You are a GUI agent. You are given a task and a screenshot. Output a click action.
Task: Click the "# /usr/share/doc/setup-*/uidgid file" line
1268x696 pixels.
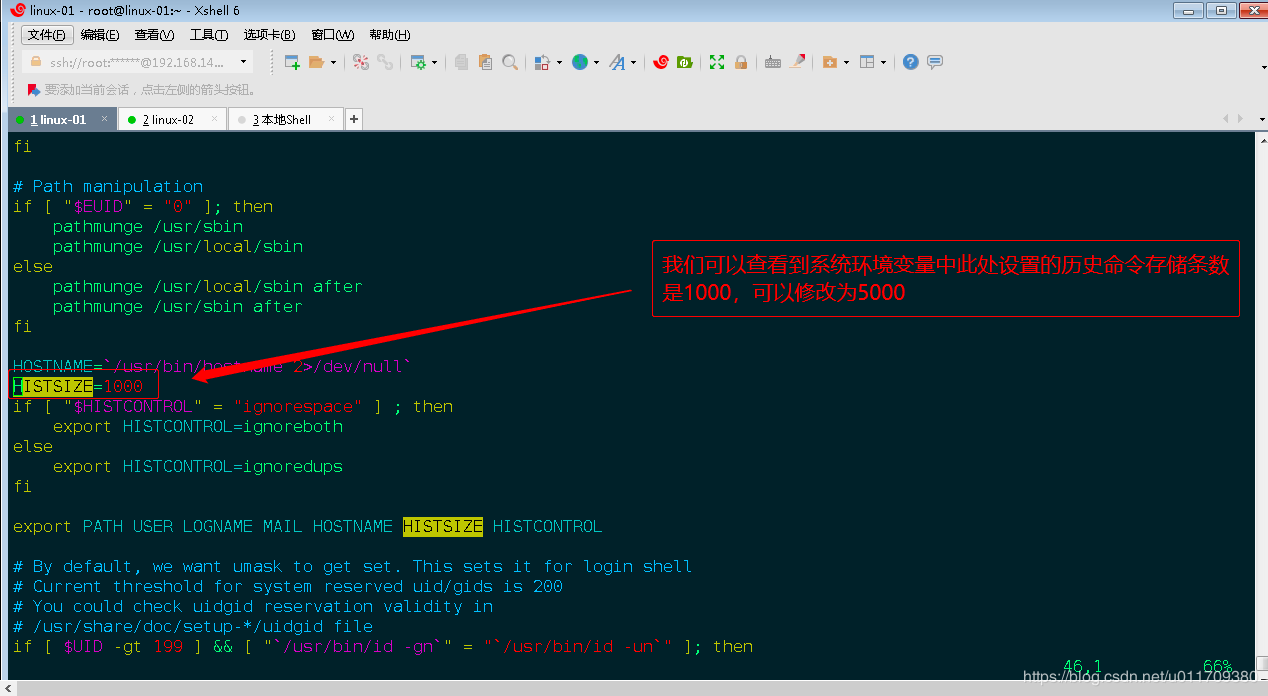(x=193, y=626)
